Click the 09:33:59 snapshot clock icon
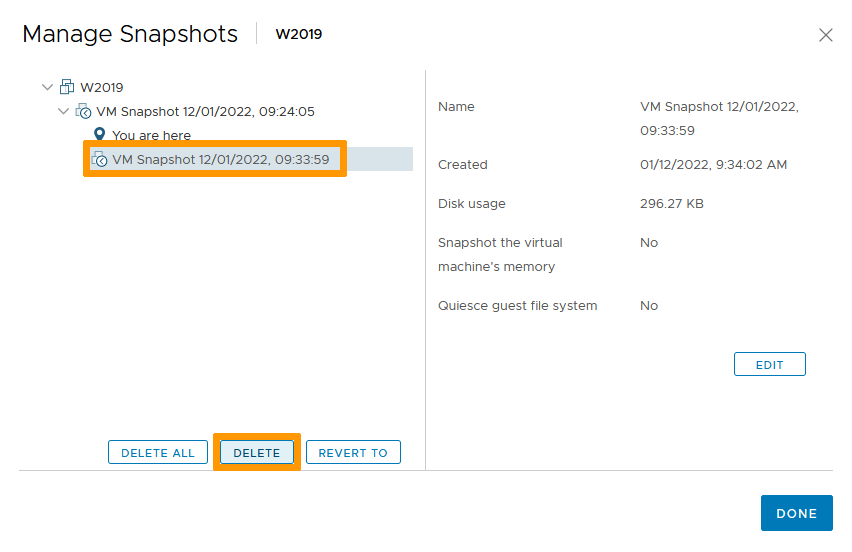 pyautogui.click(x=99, y=159)
